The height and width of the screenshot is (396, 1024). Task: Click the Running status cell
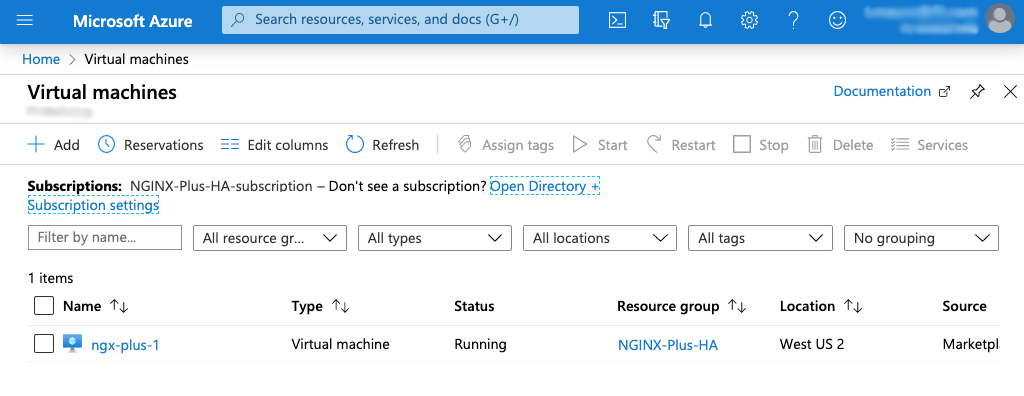[480, 344]
